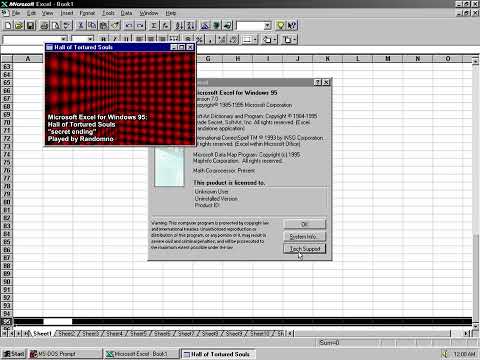Open Print Preview from the toolbar
Viewport: 480px width, 360px height.
[56, 25]
